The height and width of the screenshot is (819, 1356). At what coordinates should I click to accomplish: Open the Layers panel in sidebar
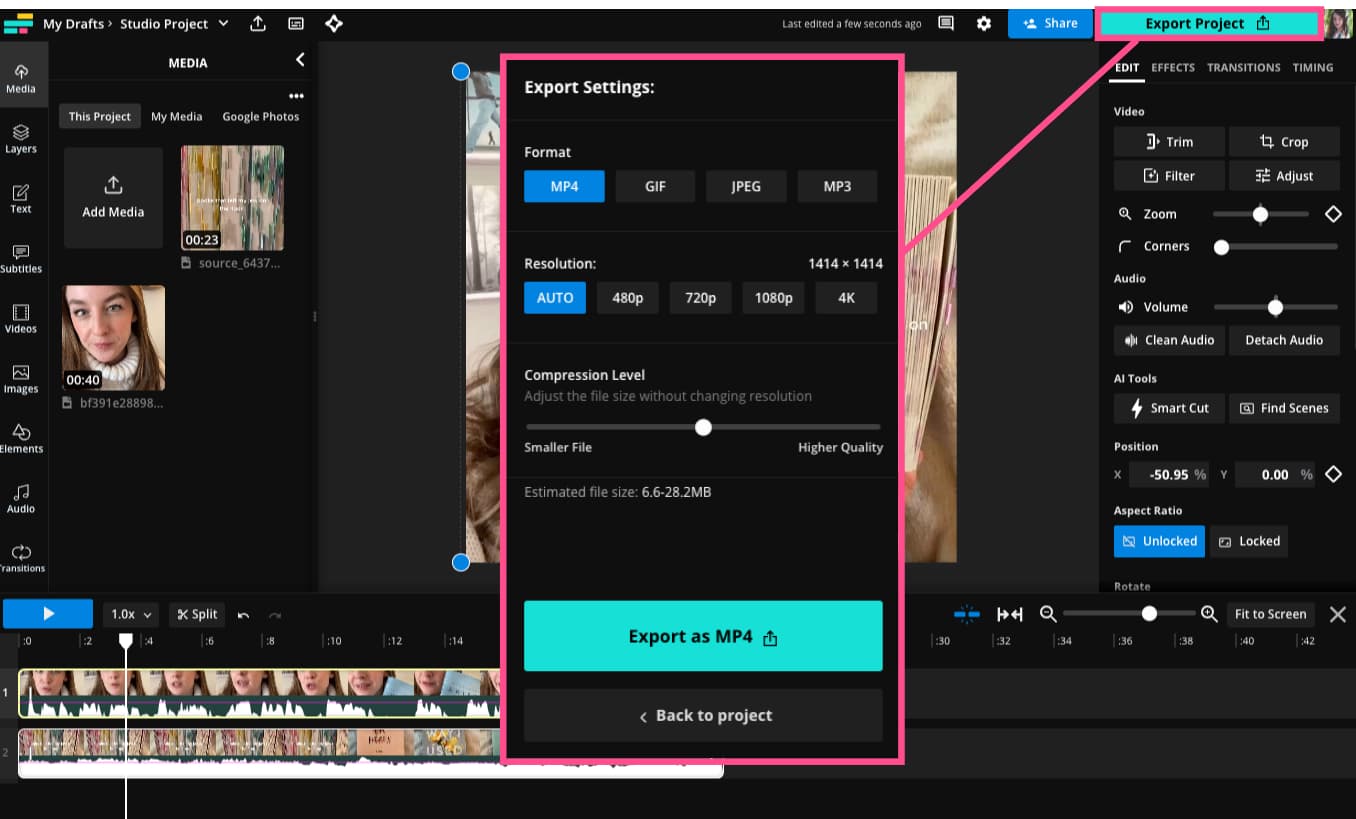click(x=21, y=138)
